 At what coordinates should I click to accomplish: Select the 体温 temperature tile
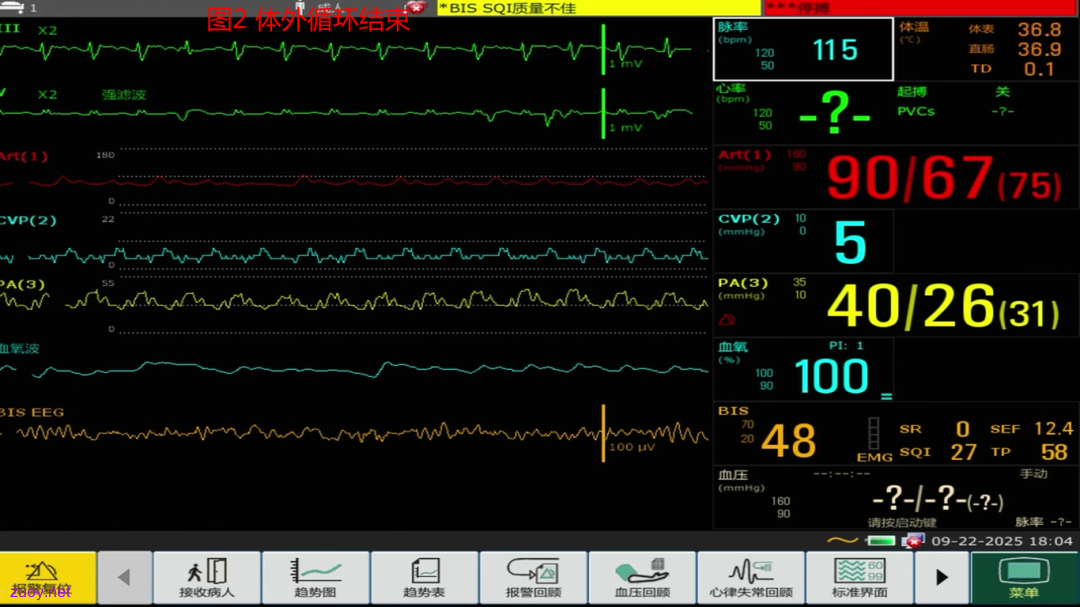(x=986, y=50)
